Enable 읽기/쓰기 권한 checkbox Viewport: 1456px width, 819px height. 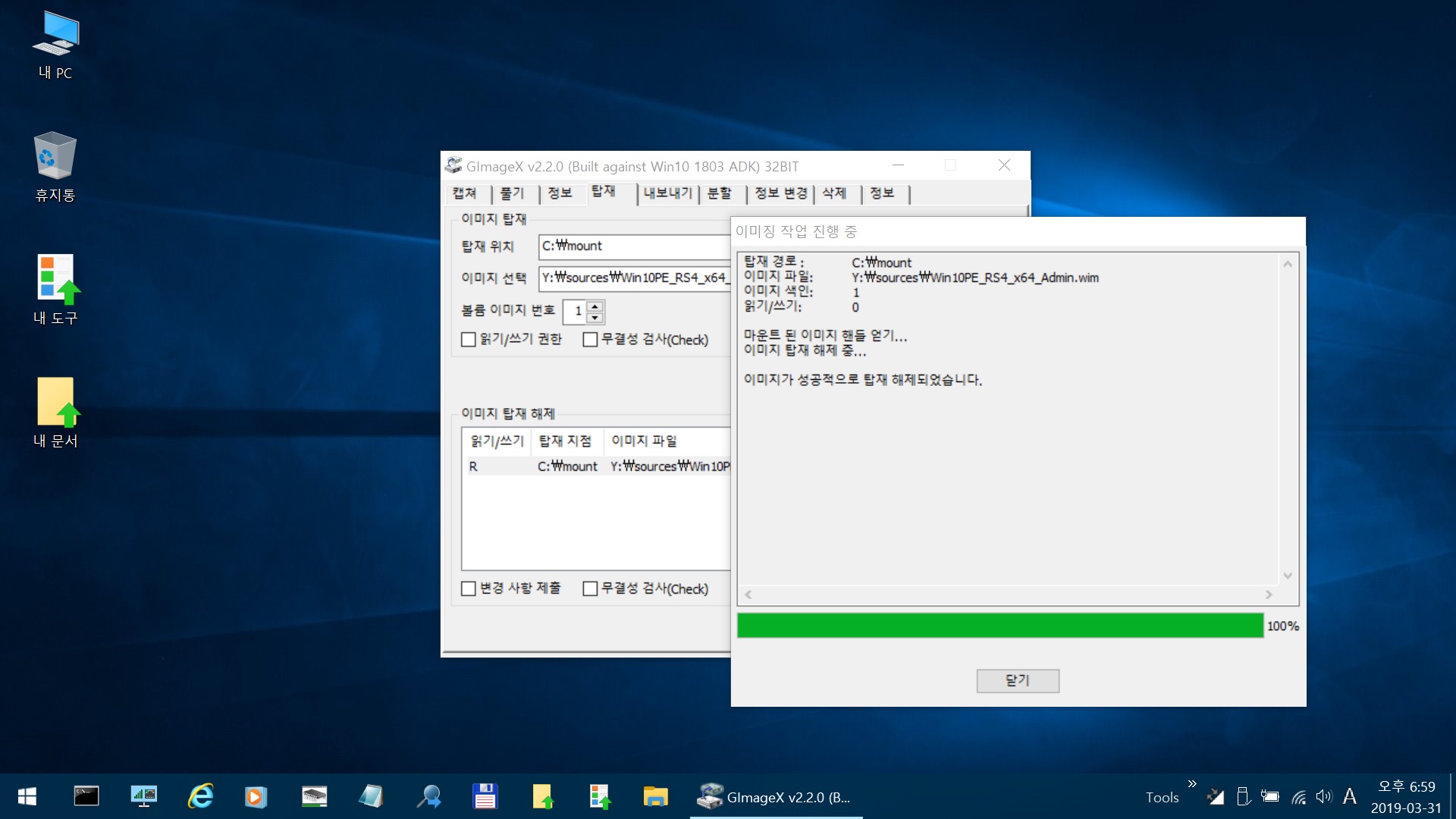(469, 339)
